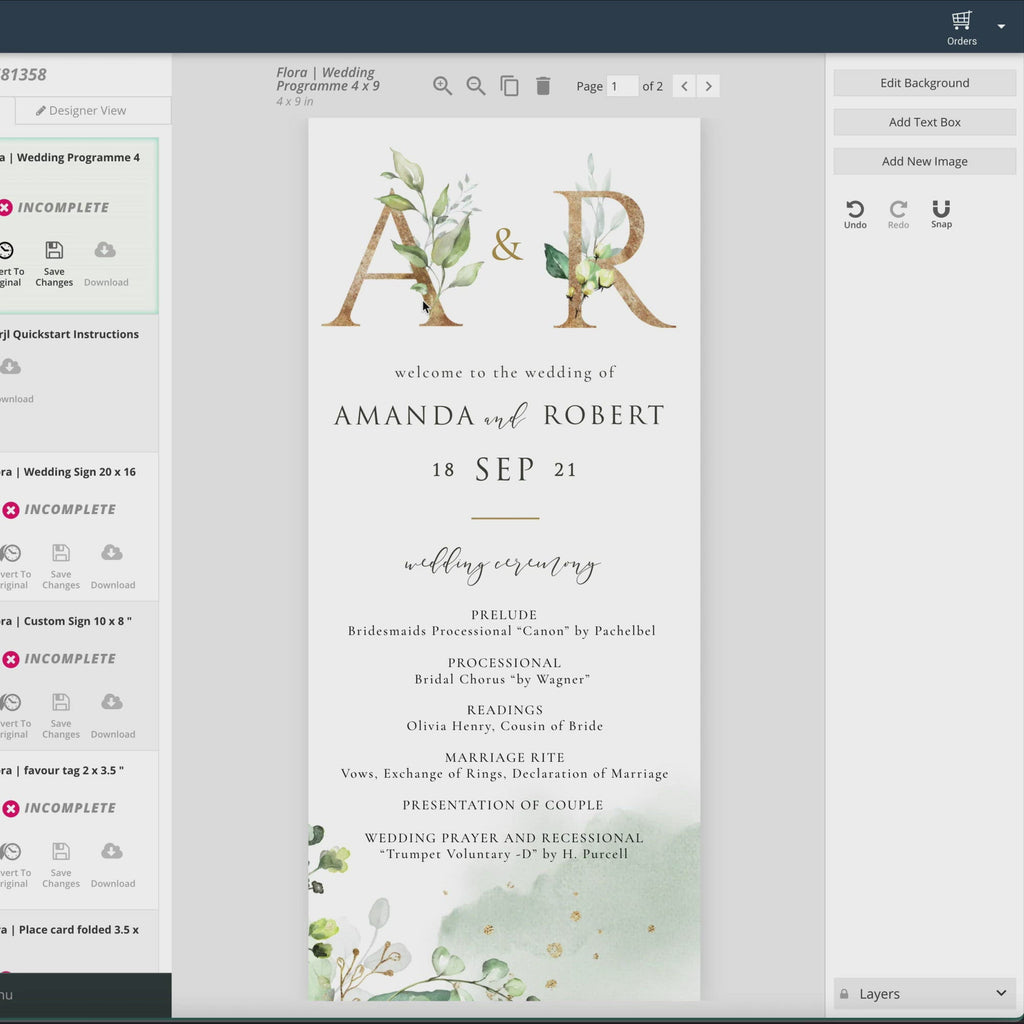Image resolution: width=1024 pixels, height=1024 pixels.
Task: Delete the current page with trash icon
Action: point(543,86)
